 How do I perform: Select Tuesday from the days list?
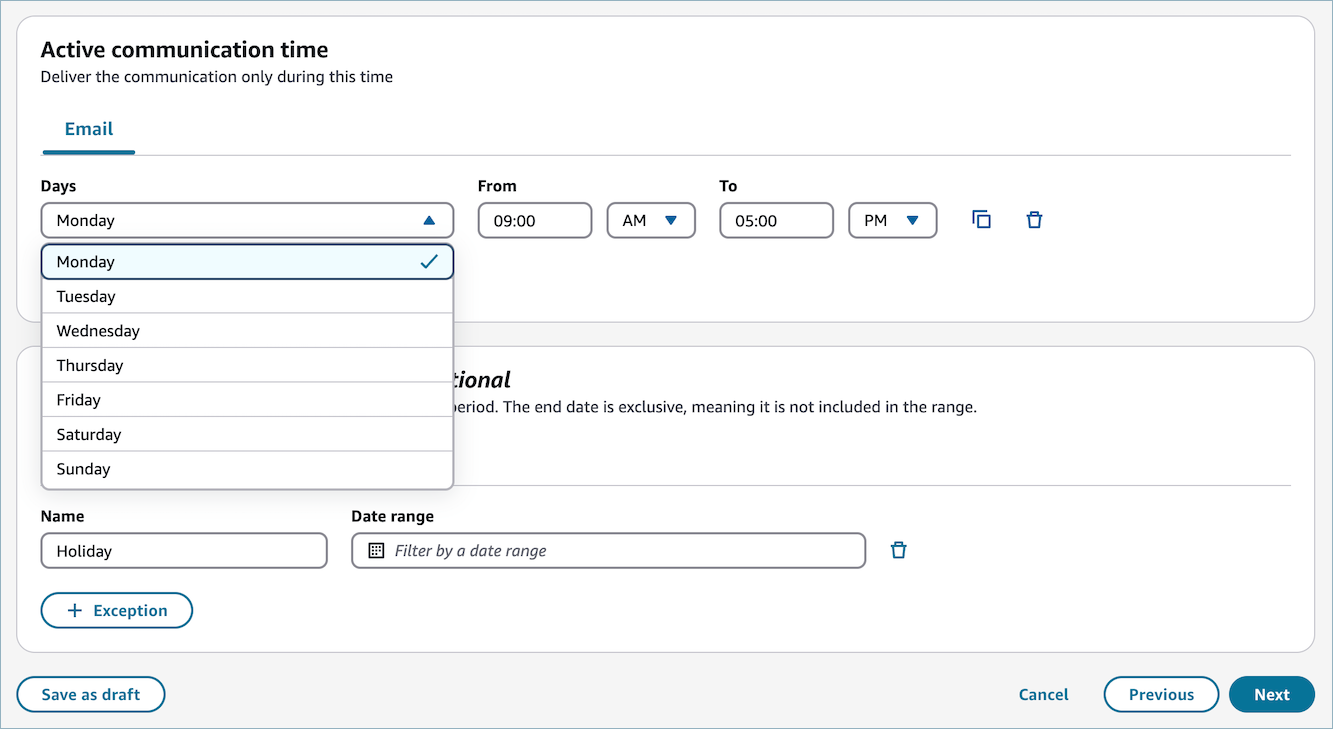point(247,296)
